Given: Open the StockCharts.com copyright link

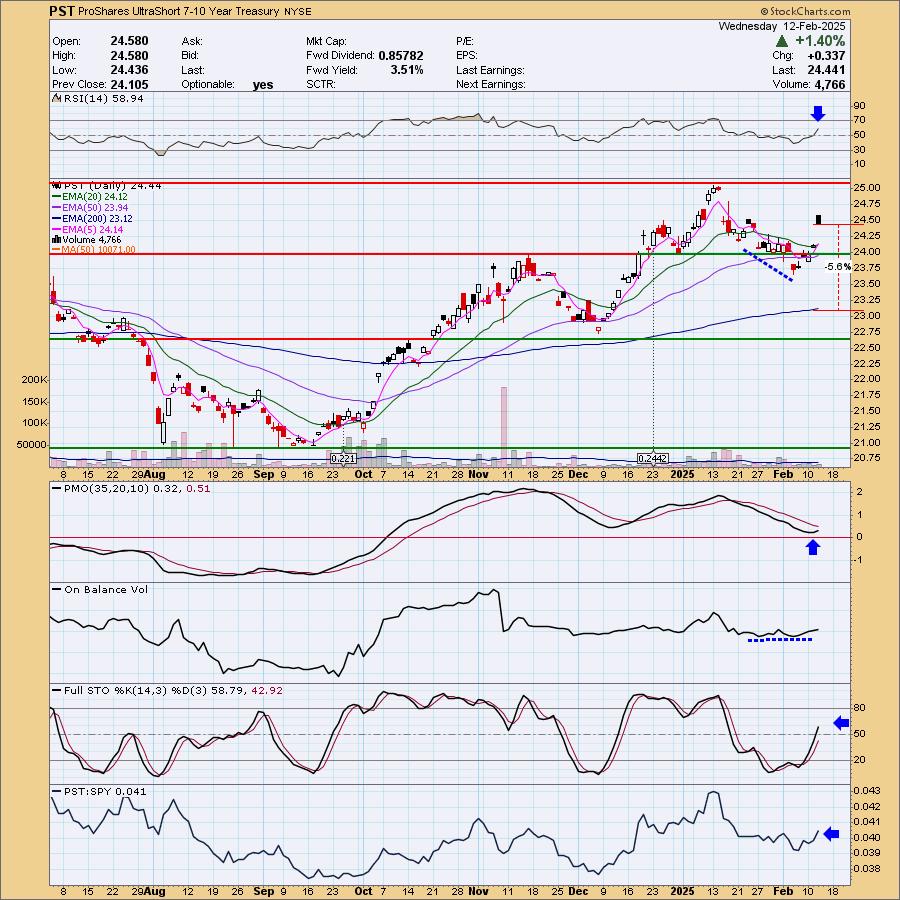Looking at the screenshot, I should click(806, 11).
